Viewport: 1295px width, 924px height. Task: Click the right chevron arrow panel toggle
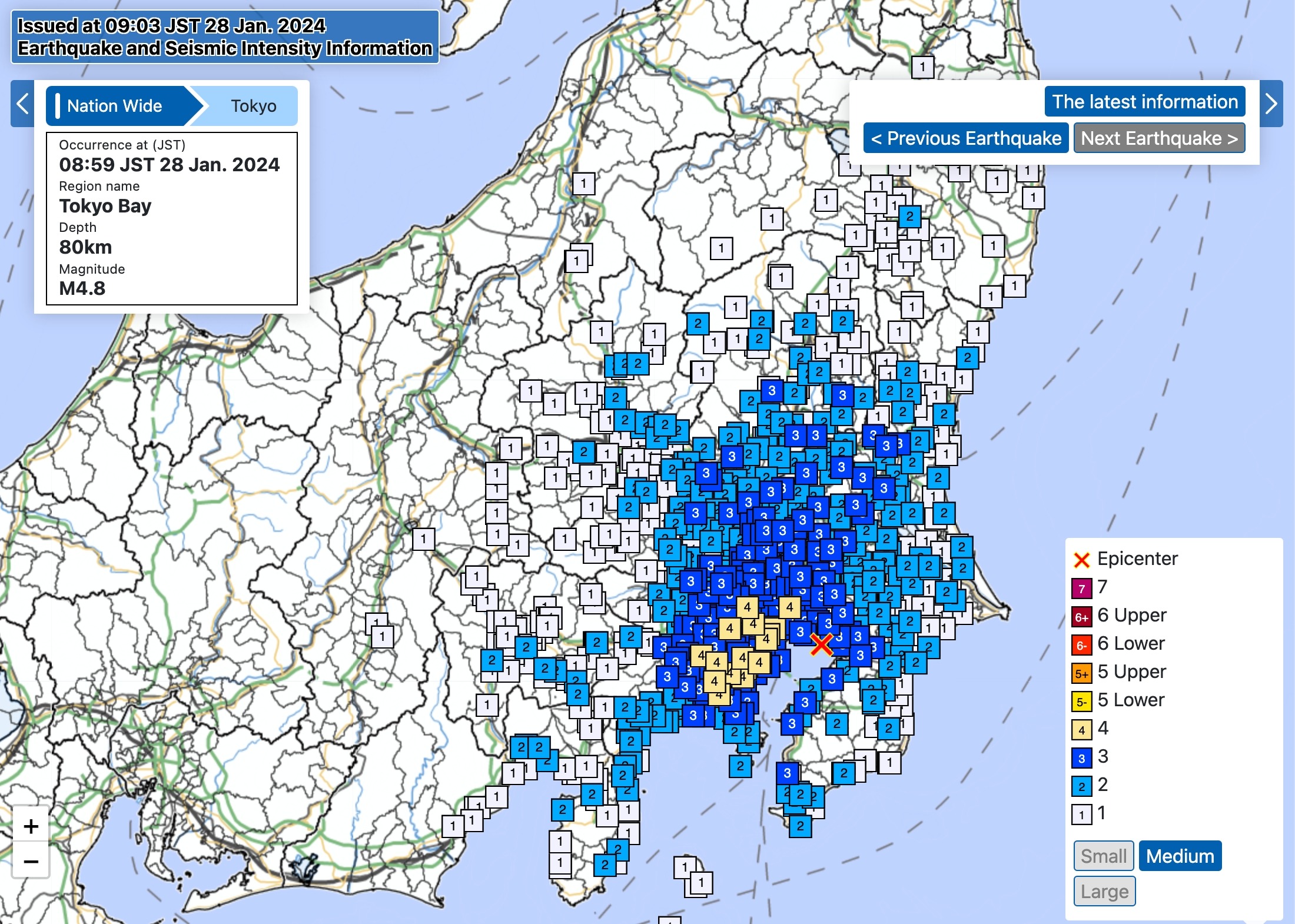coord(1271,104)
